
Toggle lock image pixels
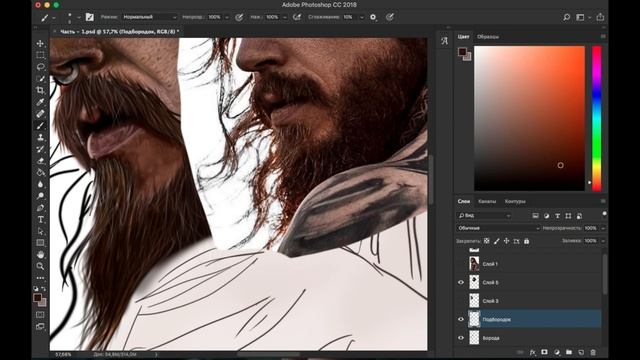(x=496, y=241)
